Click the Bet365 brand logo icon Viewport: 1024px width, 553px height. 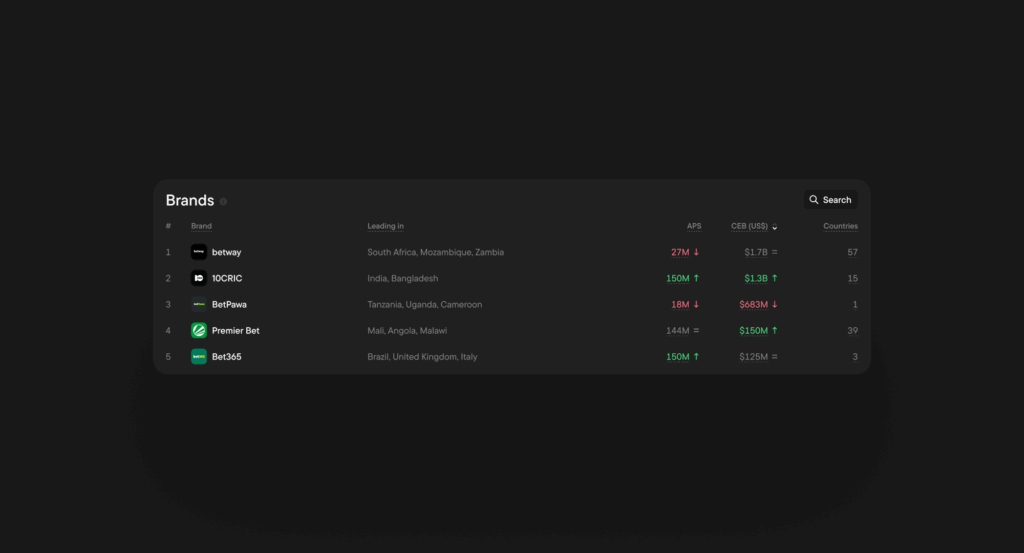coord(198,356)
